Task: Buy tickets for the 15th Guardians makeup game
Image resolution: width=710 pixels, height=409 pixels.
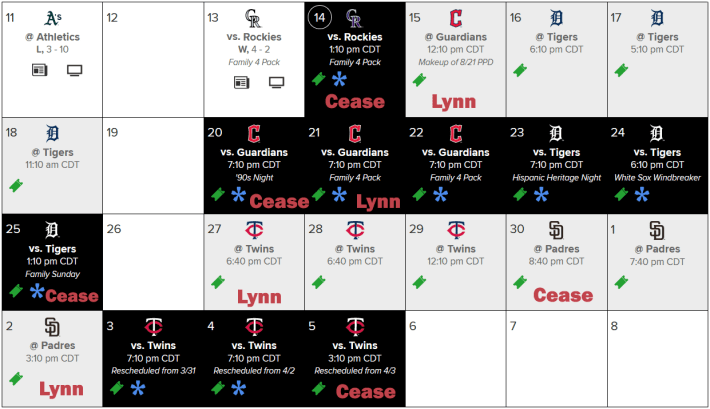Action: pyautogui.click(x=420, y=80)
